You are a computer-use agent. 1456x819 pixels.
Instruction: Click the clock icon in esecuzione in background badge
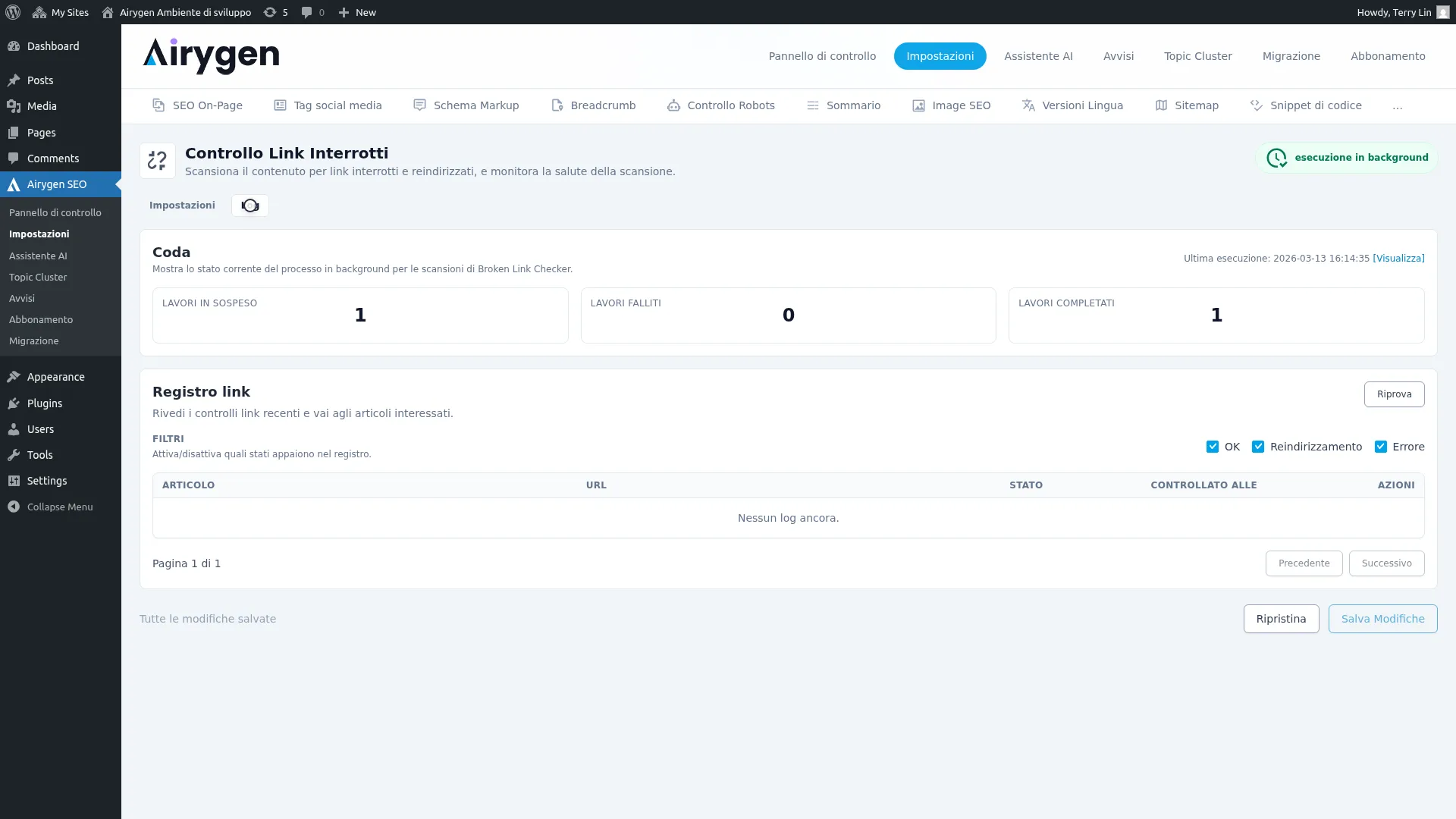[1276, 158]
